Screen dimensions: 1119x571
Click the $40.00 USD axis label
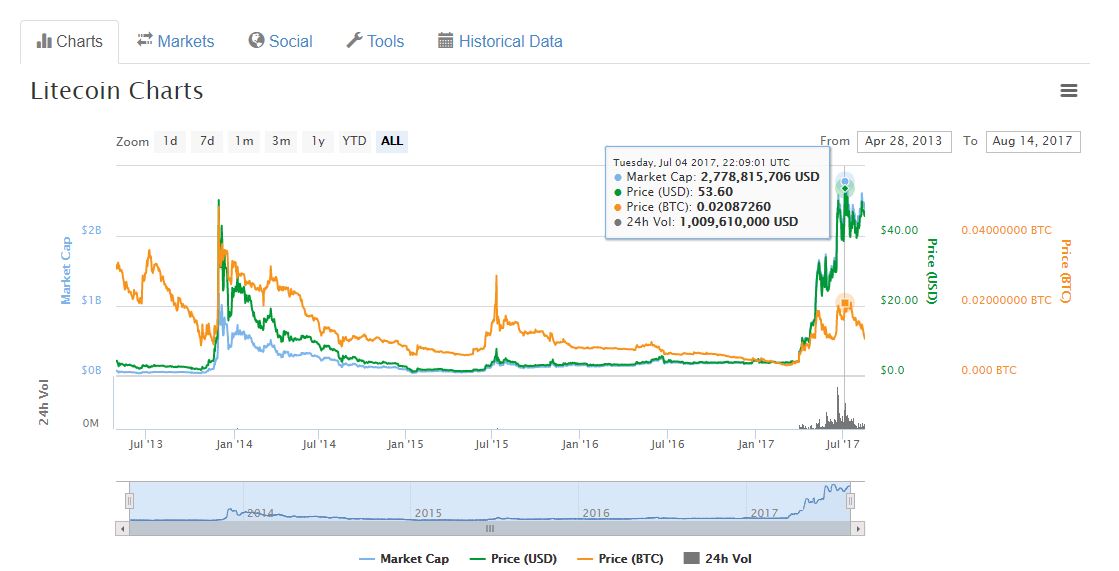pyautogui.click(x=899, y=230)
